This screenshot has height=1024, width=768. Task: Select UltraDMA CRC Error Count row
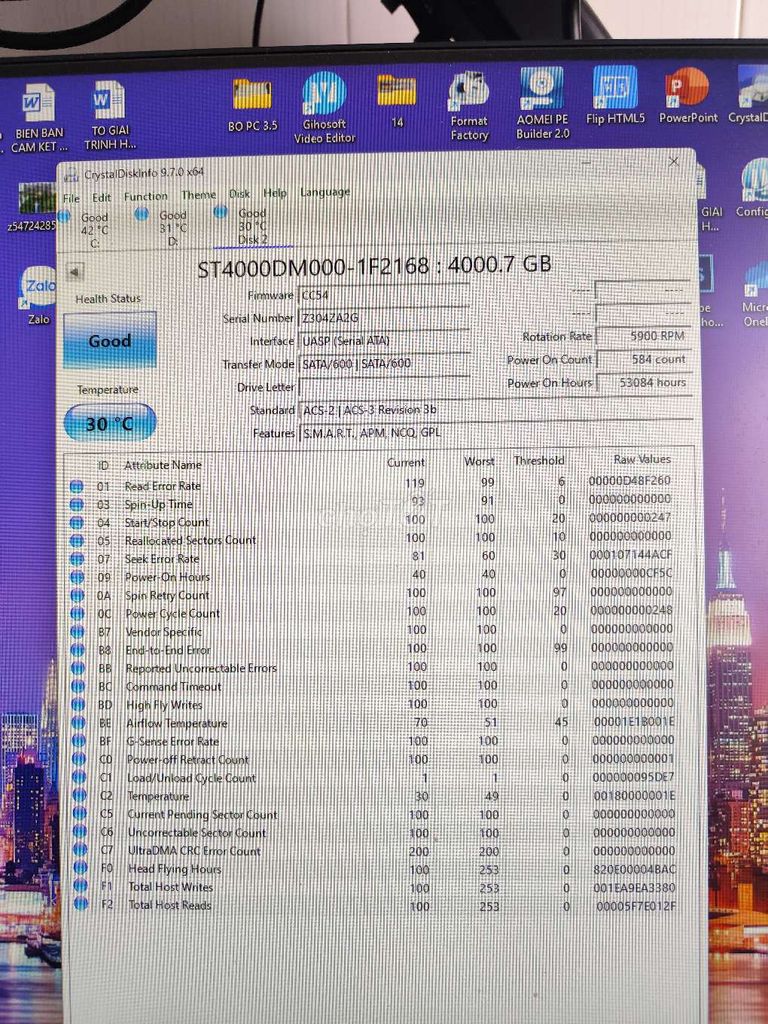[x=372, y=850]
